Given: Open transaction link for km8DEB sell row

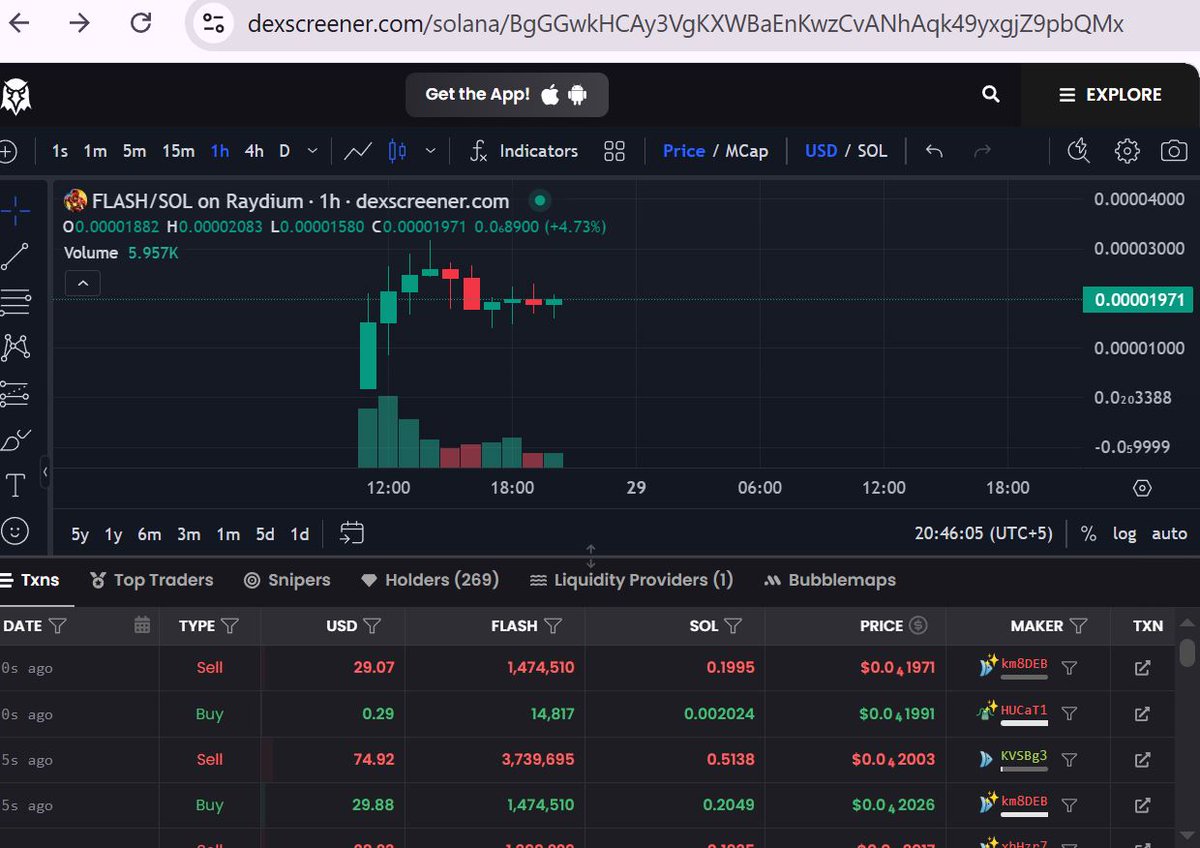Looking at the screenshot, I should 1142,668.
